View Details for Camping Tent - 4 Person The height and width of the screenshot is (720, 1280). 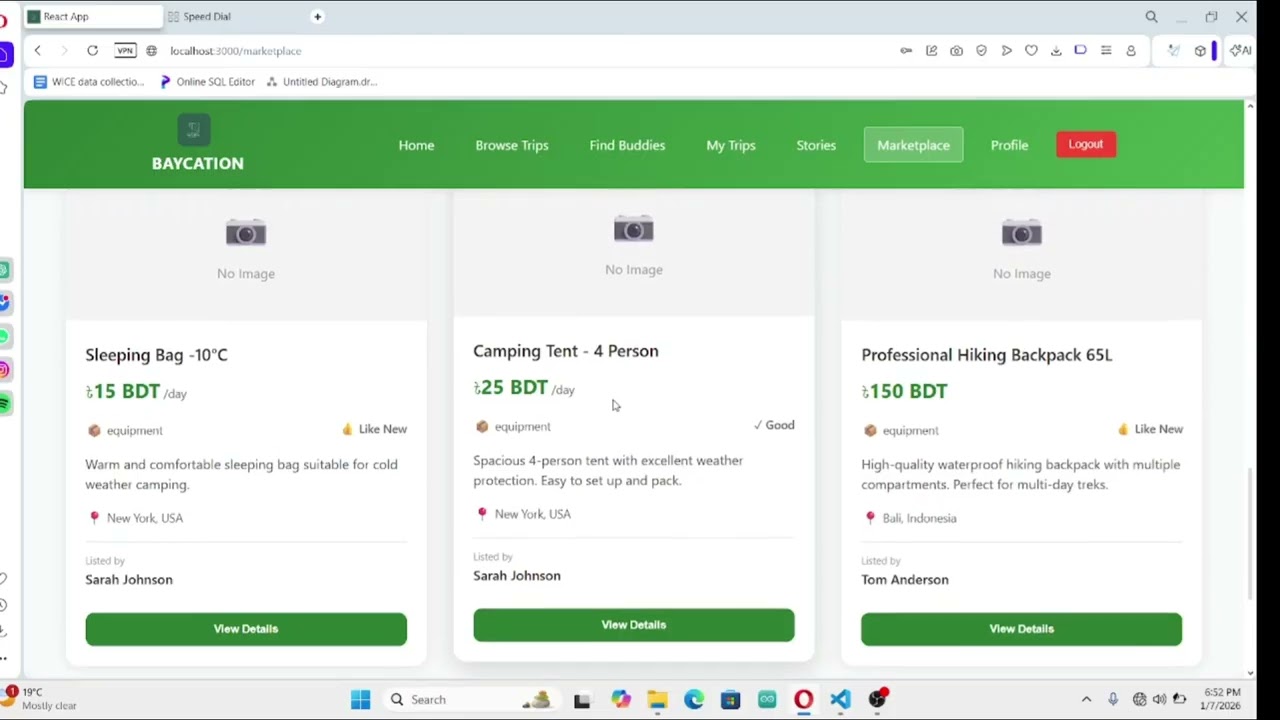(634, 625)
